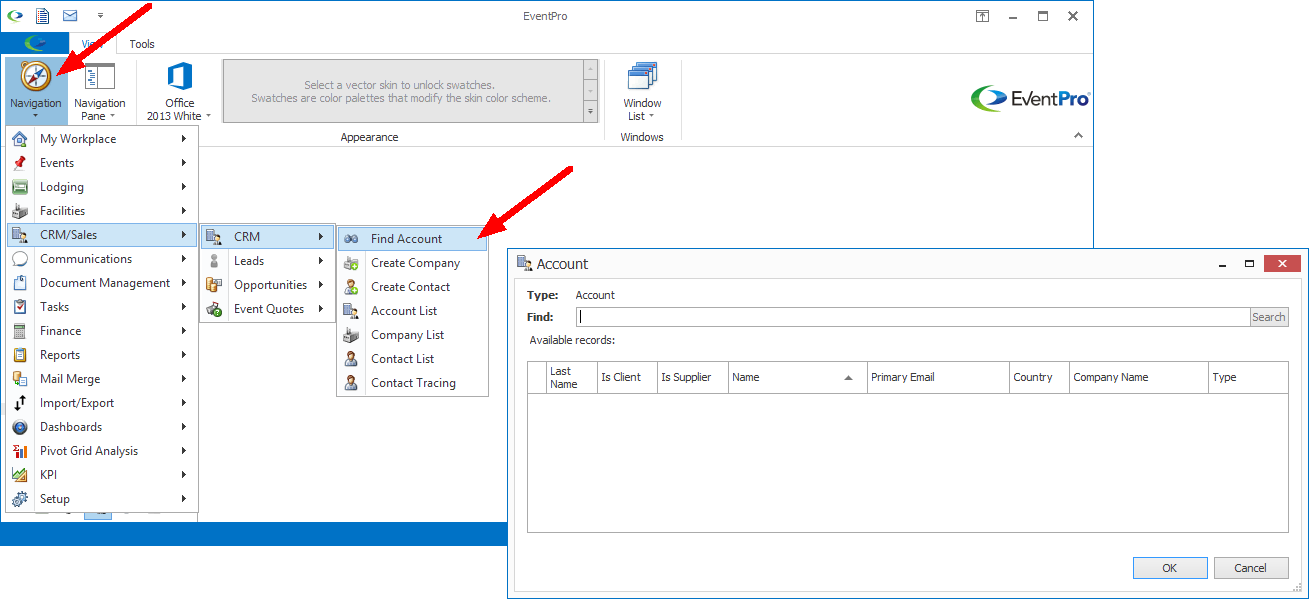Screen dimensions: 1309x599
Task: Expand the Finance submenu arrow
Action: point(184,331)
